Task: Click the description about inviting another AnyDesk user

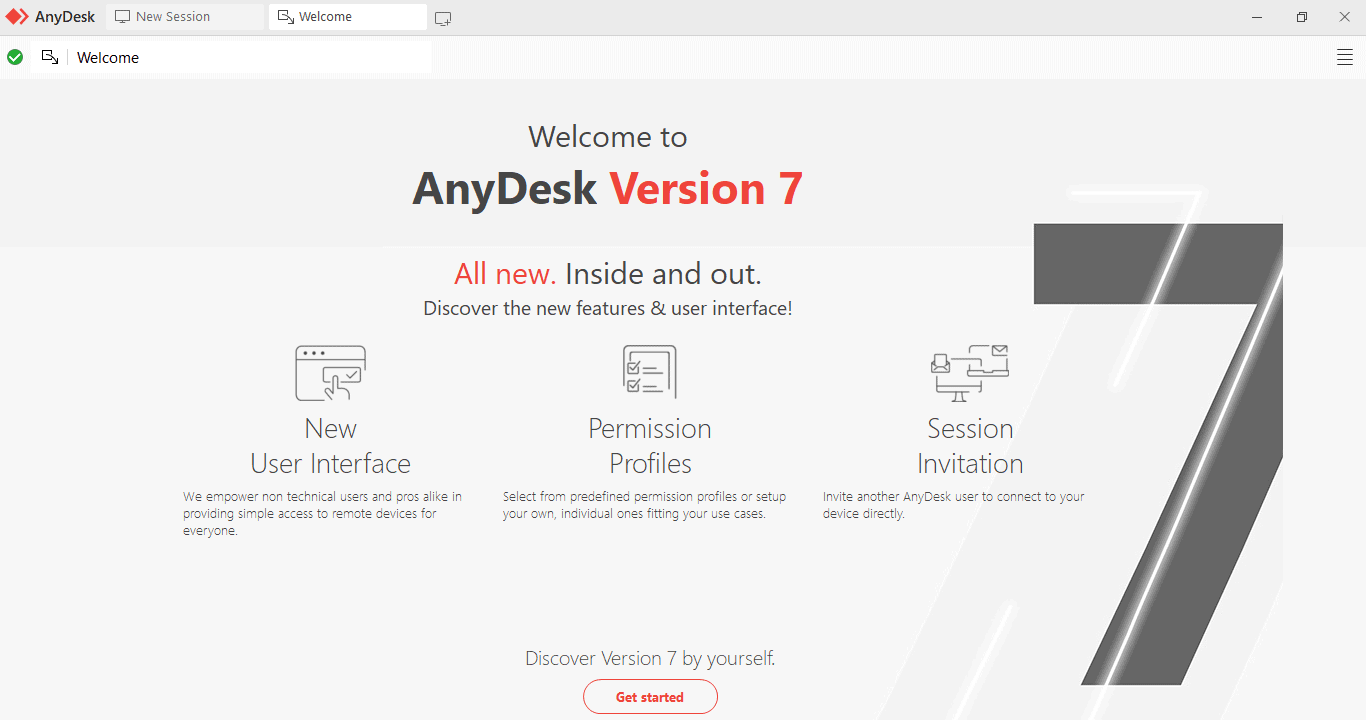Action: click(954, 505)
